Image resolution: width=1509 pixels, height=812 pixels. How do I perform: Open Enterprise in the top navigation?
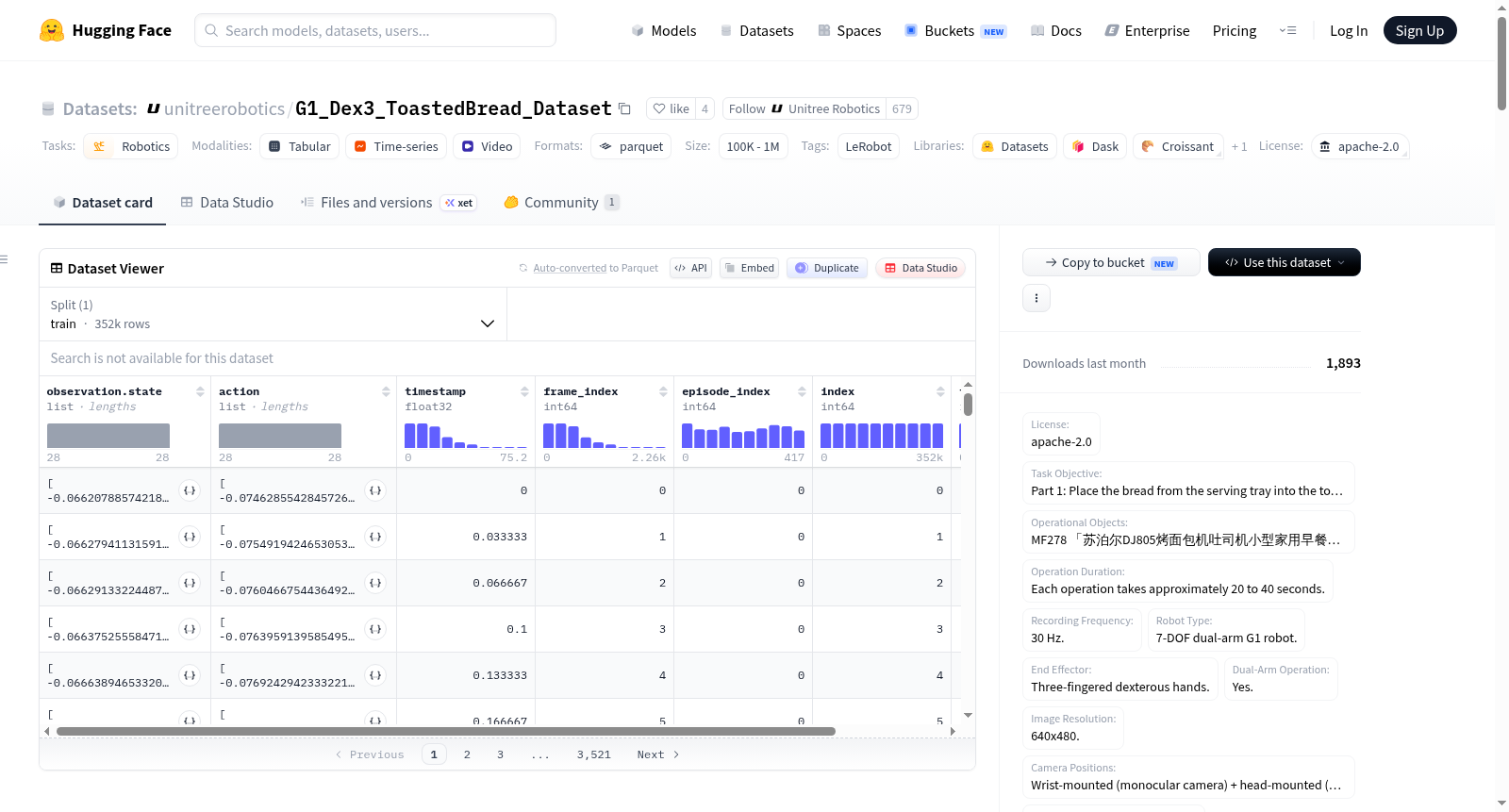pos(1147,30)
